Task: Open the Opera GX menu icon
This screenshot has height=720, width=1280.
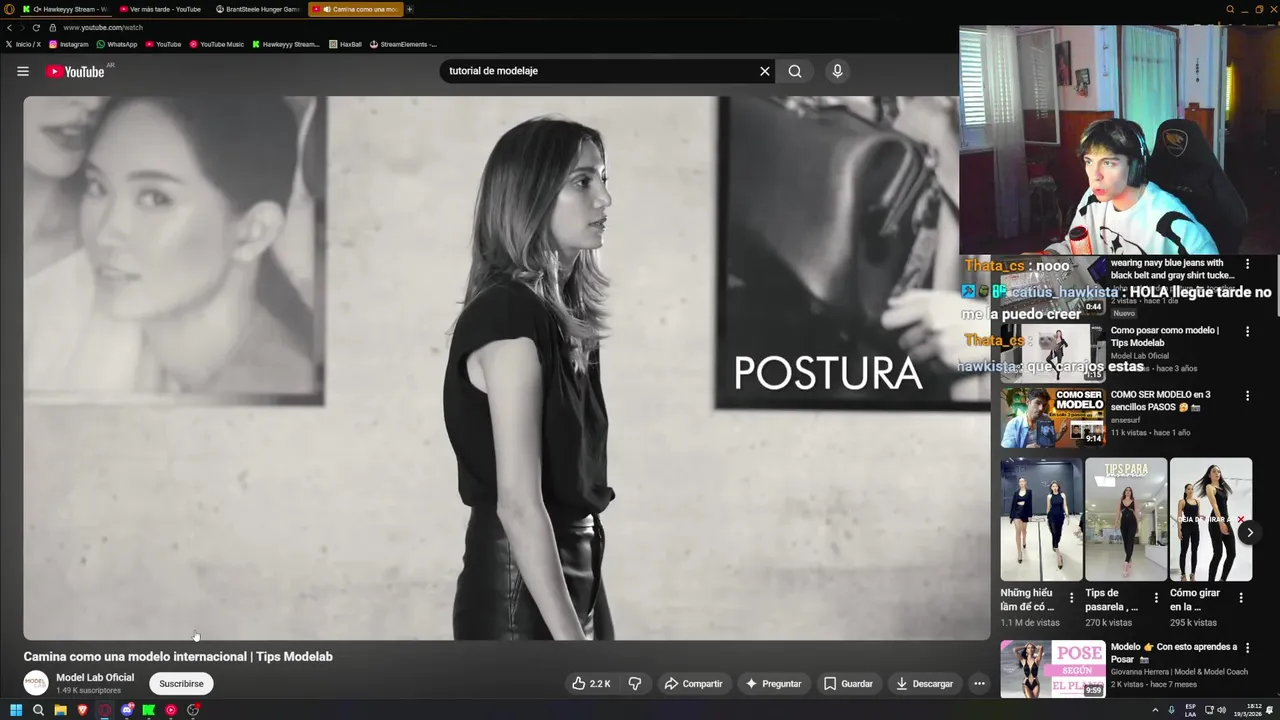Action: [x=9, y=9]
